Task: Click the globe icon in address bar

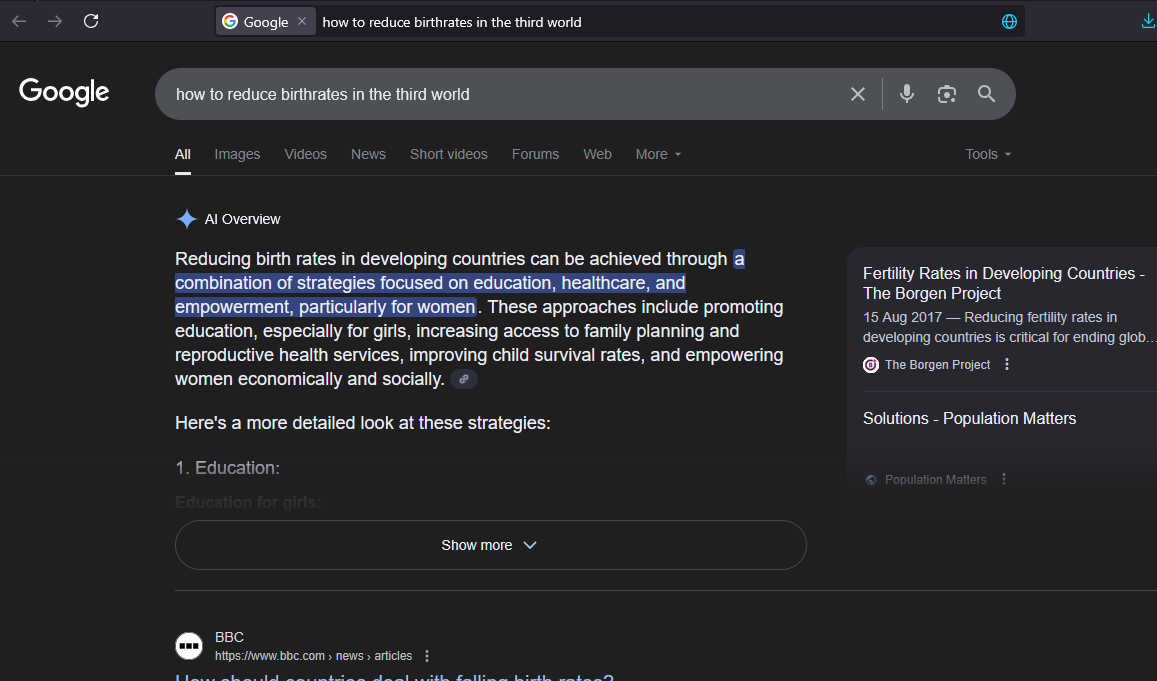Action: click(1009, 22)
